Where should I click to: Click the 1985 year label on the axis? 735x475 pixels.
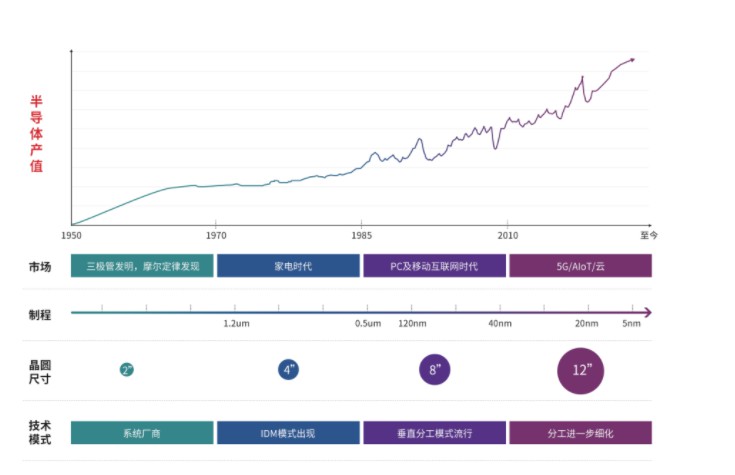[x=361, y=235]
